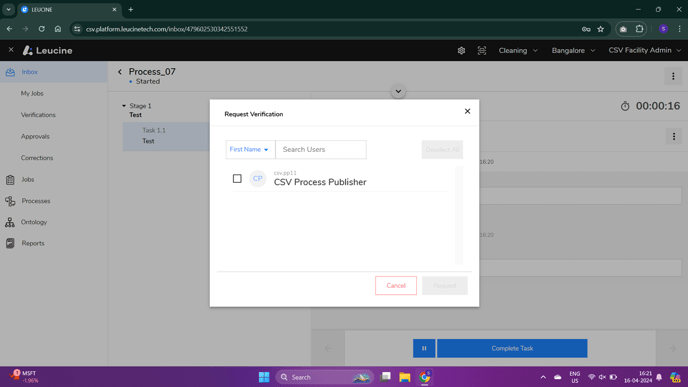
Task: Click the Leucine logo
Action: tap(48, 50)
